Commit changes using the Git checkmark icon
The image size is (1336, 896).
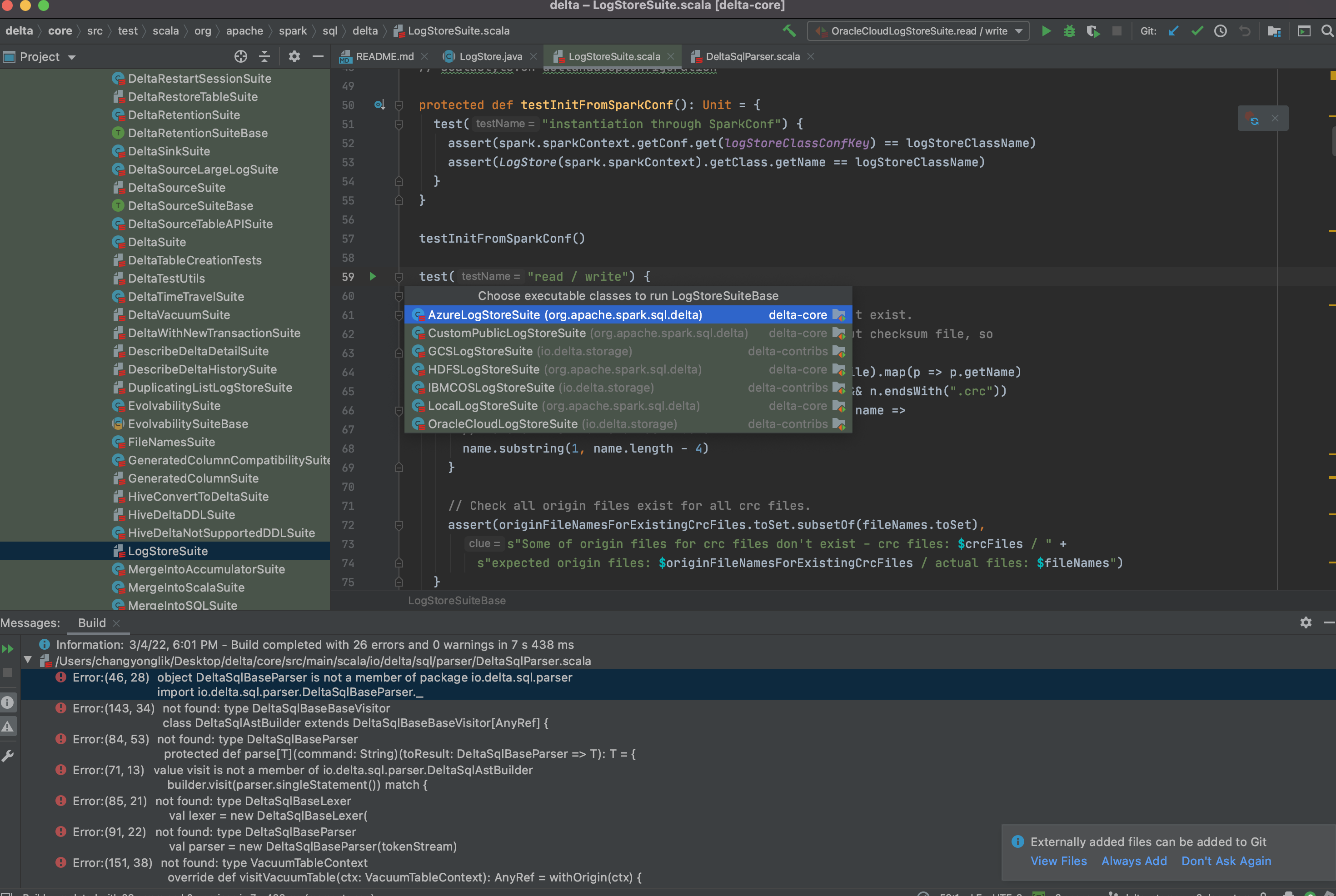(x=1197, y=31)
